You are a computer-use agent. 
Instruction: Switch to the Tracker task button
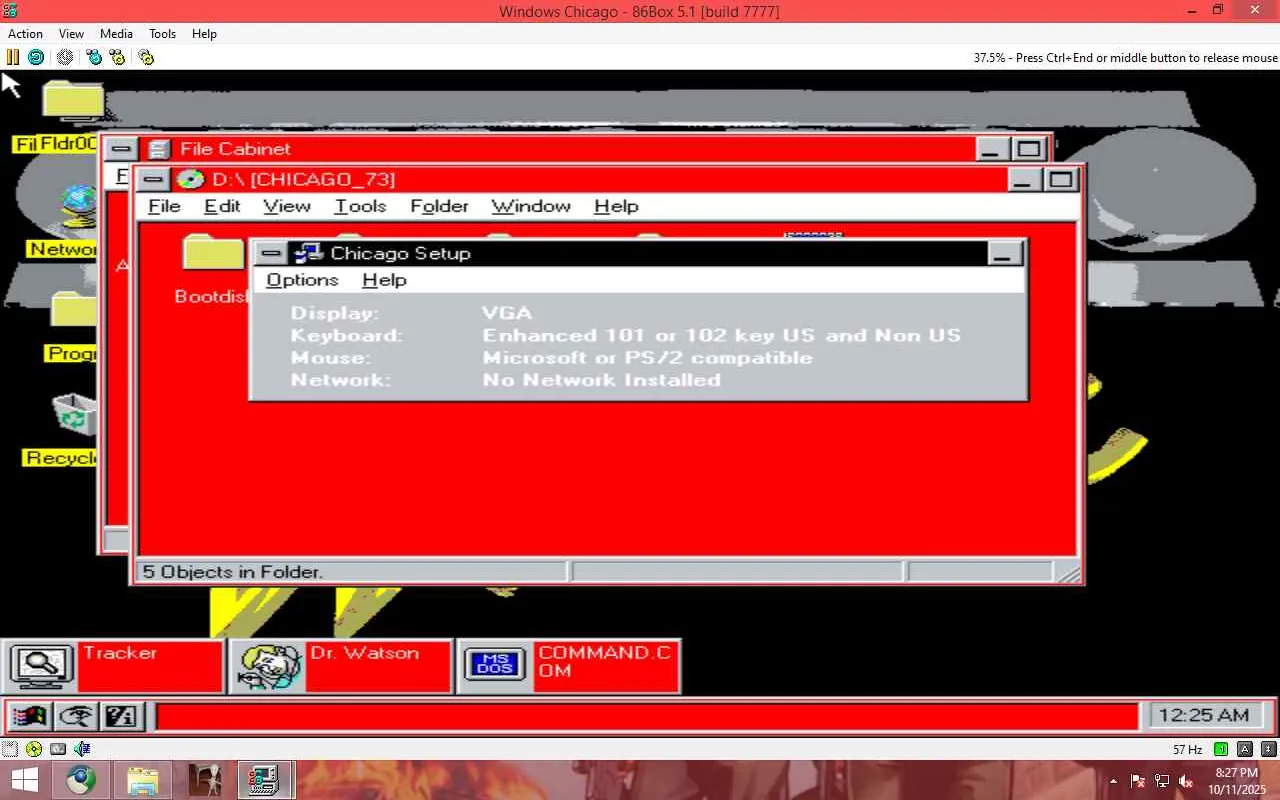tap(113, 666)
